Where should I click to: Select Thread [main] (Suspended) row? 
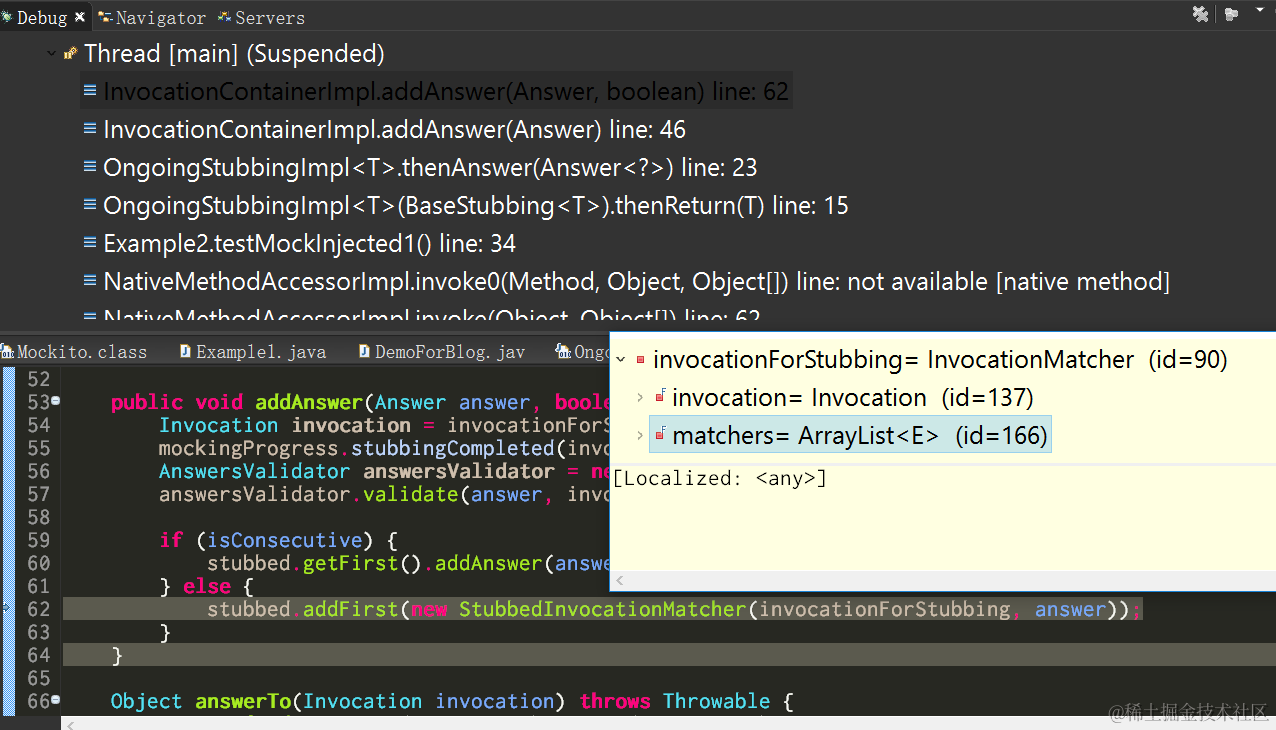[234, 54]
